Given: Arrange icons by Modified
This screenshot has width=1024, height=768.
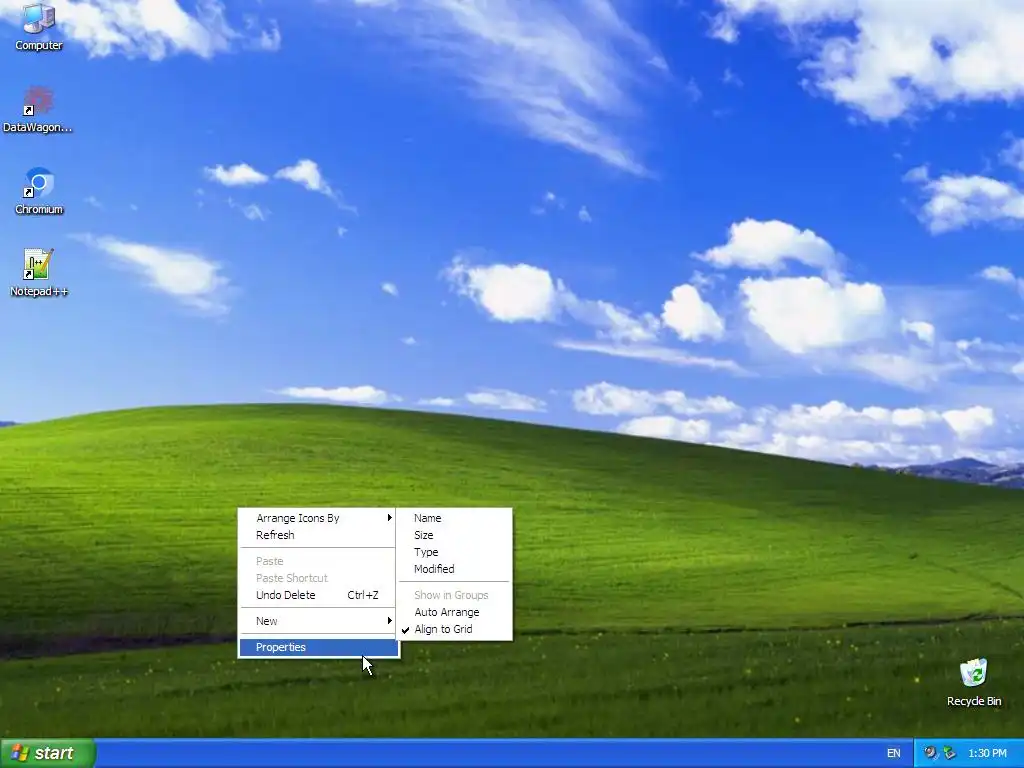Looking at the screenshot, I should pyautogui.click(x=455, y=569).
